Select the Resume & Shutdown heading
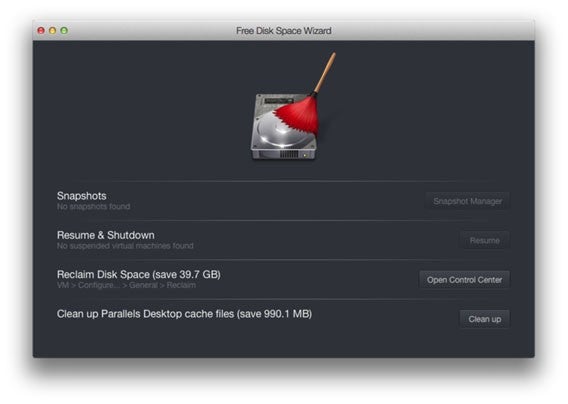This screenshot has height=404, width=568. 106,235
